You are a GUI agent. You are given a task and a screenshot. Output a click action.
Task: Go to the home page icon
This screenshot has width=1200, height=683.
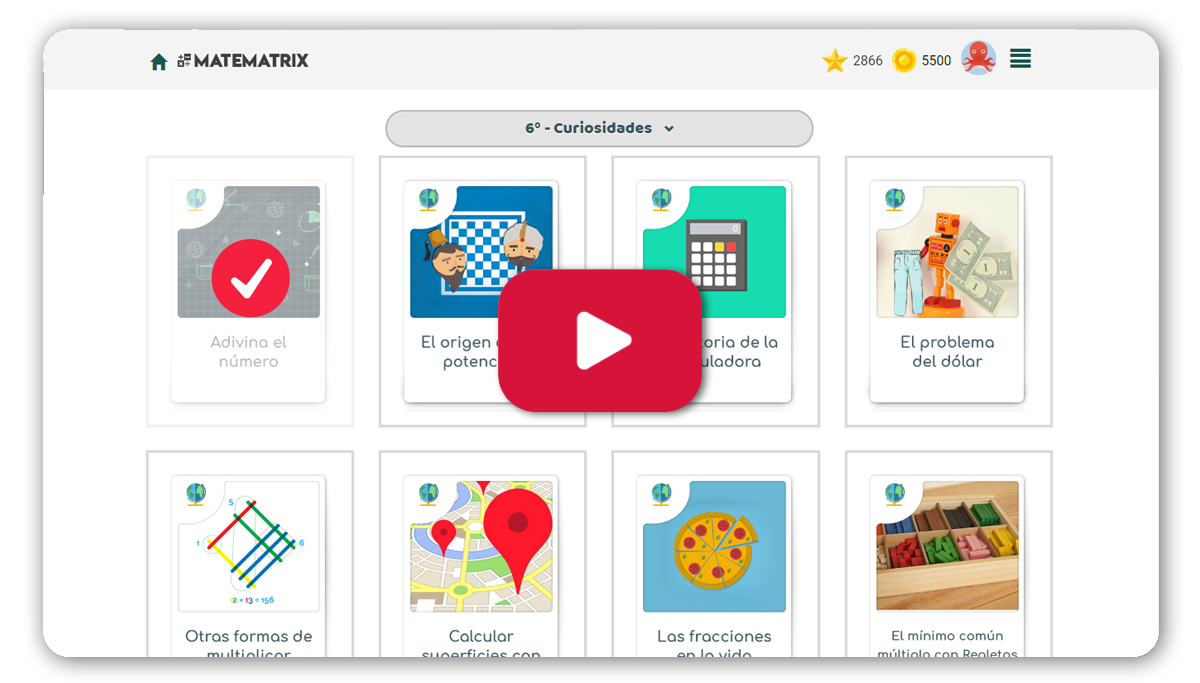(x=158, y=62)
